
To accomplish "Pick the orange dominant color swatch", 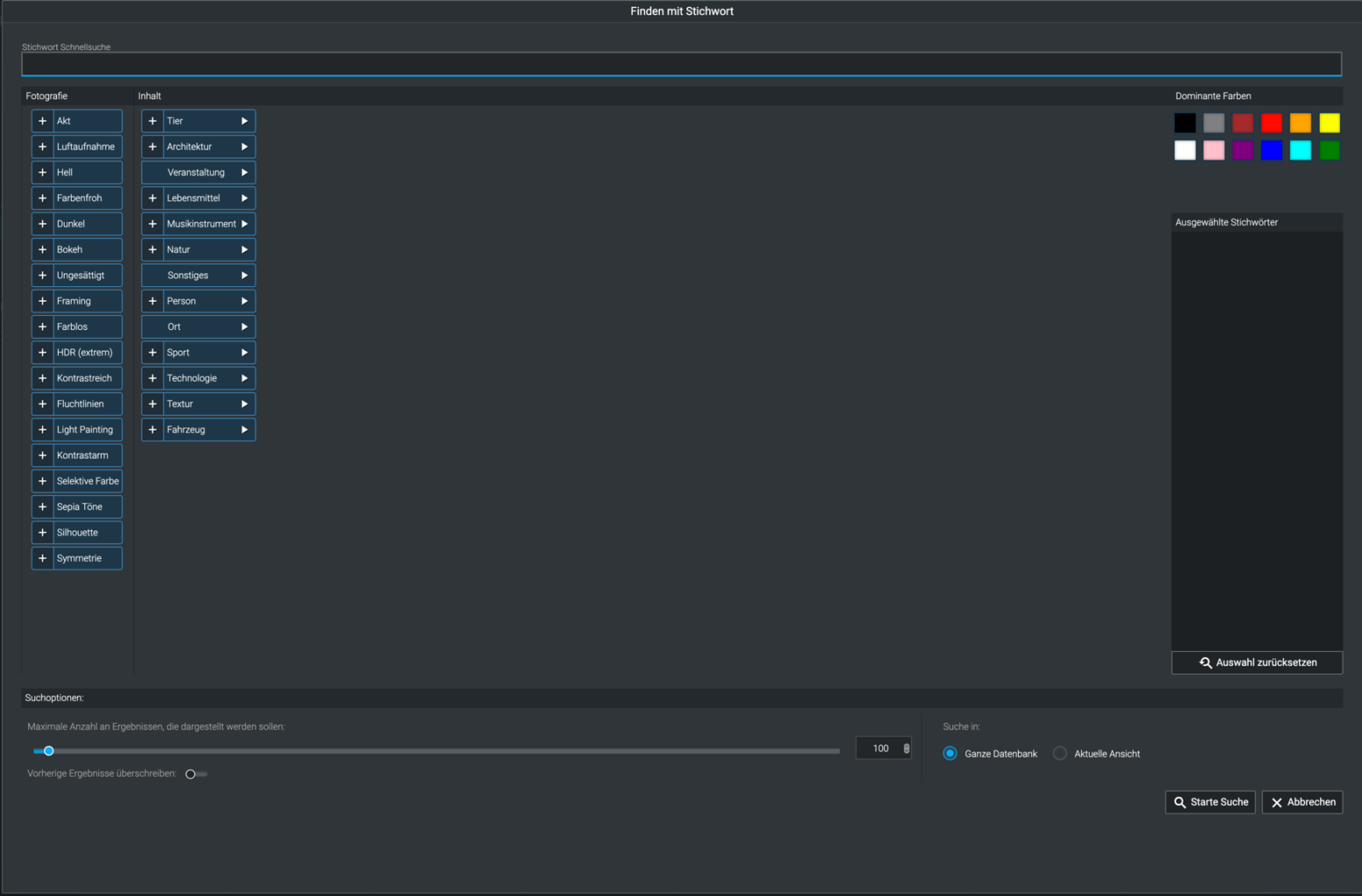I will pos(1301,123).
